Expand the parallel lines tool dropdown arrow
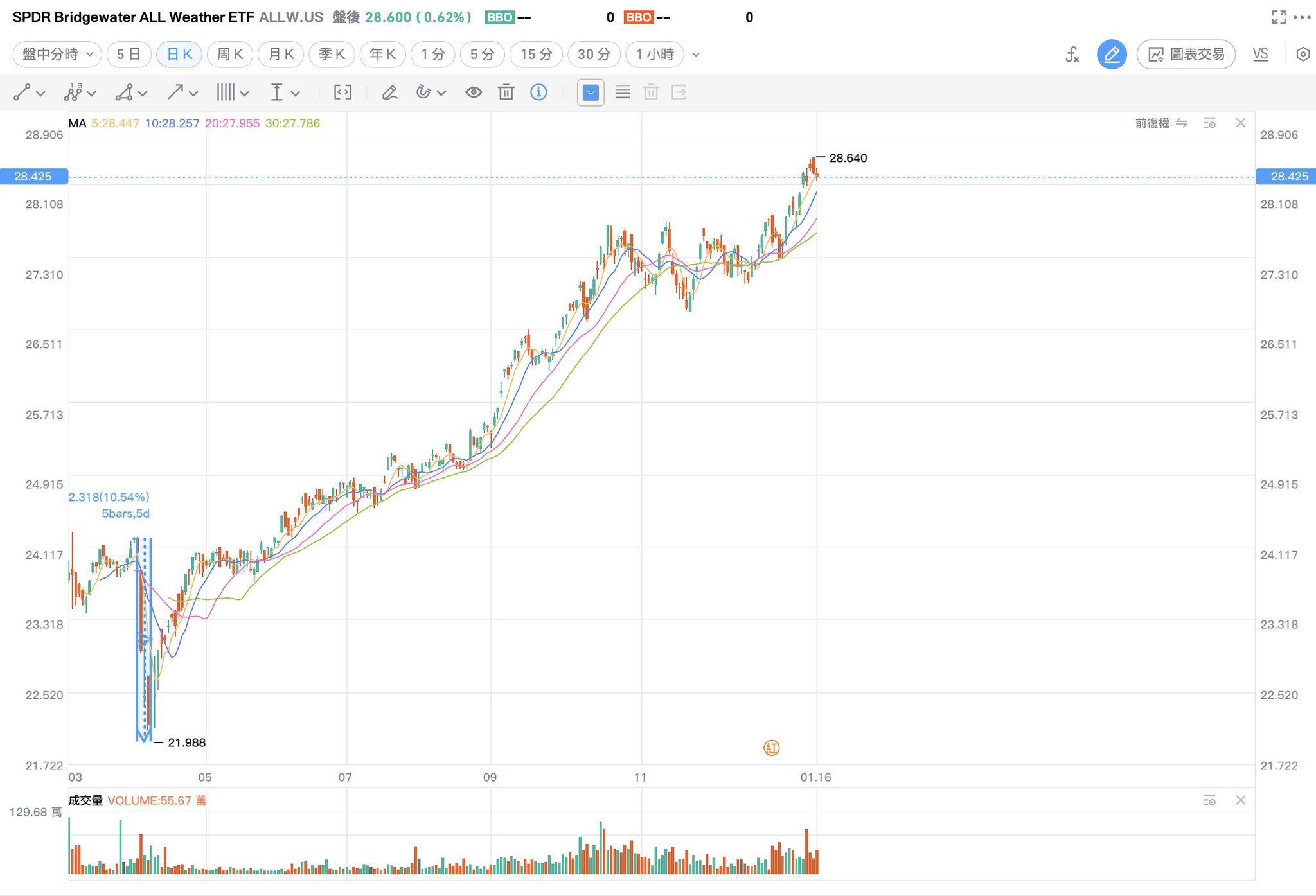Screen dimensions: 1316x896 point(244,94)
